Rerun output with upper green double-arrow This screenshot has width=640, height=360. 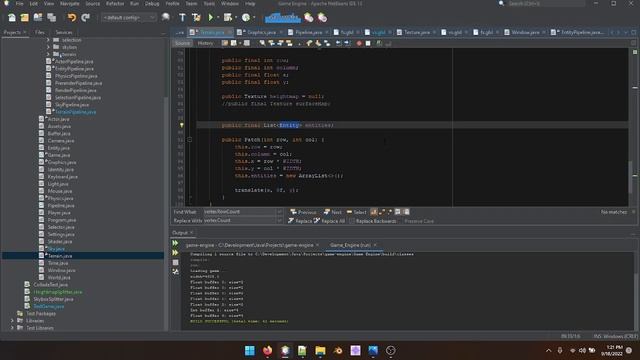tap(175, 243)
